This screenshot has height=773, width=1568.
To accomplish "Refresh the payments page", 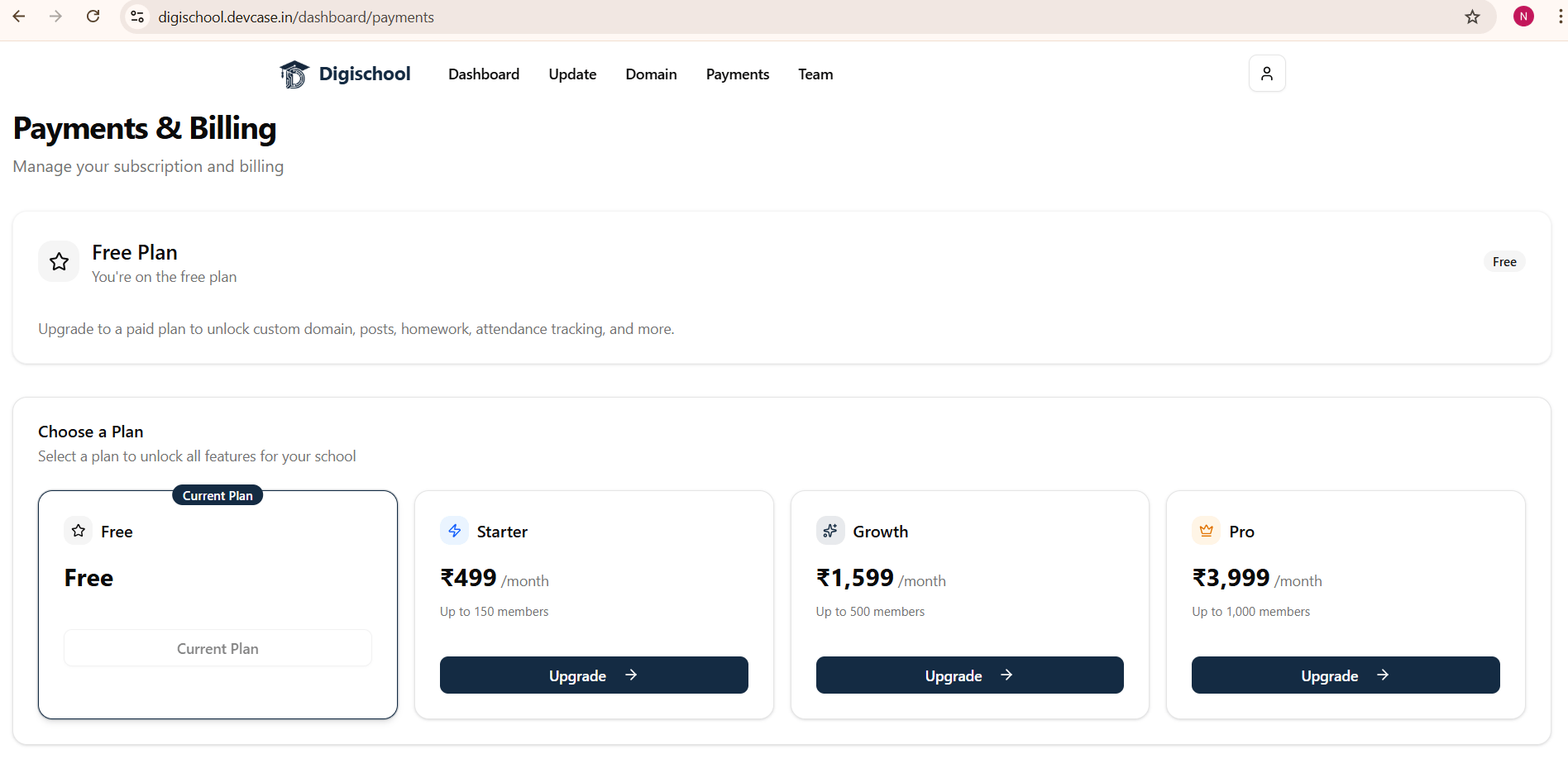I will (93, 16).
